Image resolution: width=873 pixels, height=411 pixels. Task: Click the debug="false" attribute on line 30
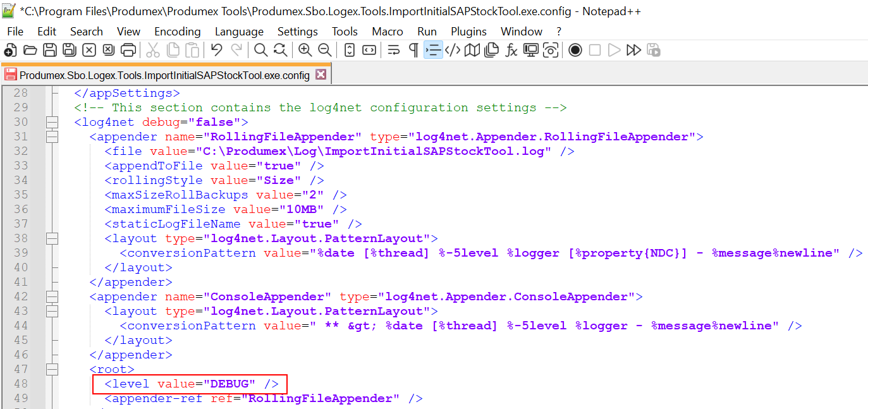click(191, 122)
